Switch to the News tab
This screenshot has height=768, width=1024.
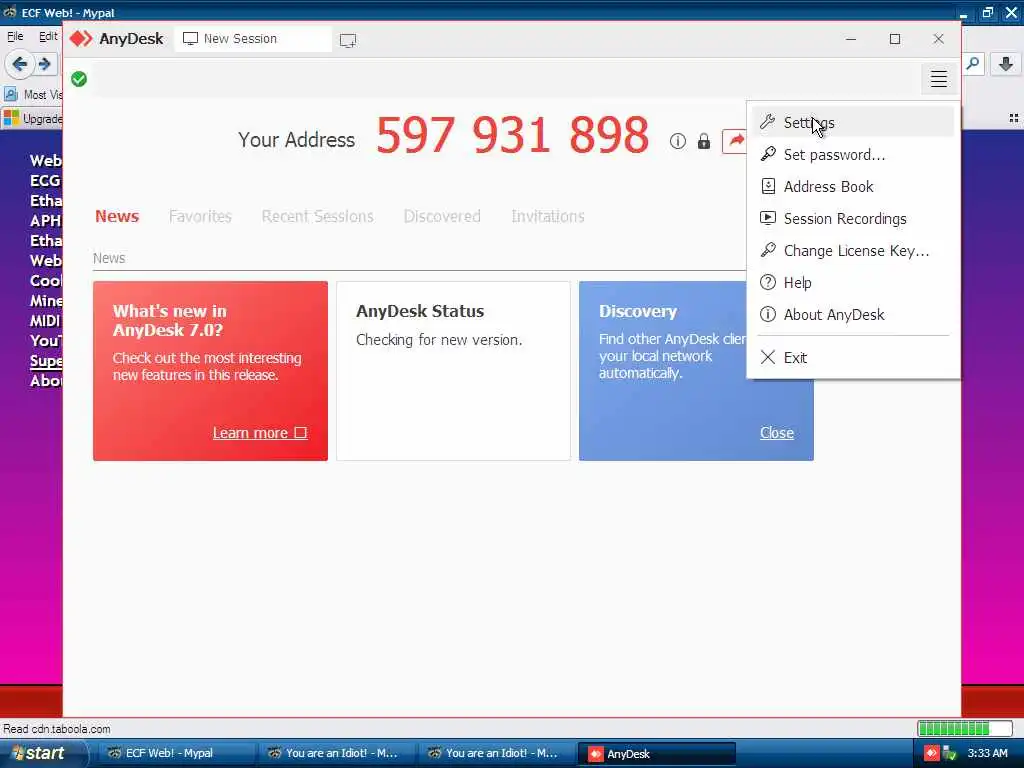point(117,216)
